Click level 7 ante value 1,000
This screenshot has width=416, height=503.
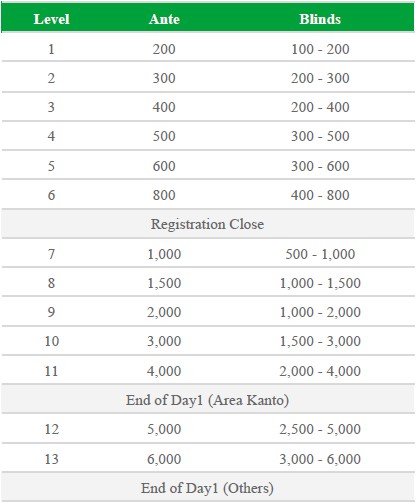coord(164,254)
